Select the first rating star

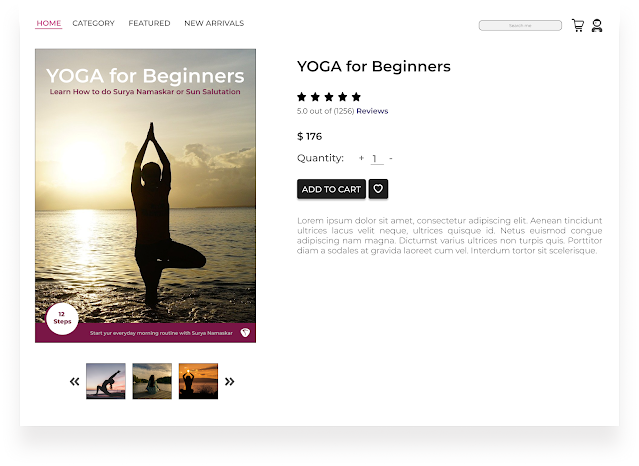302,97
